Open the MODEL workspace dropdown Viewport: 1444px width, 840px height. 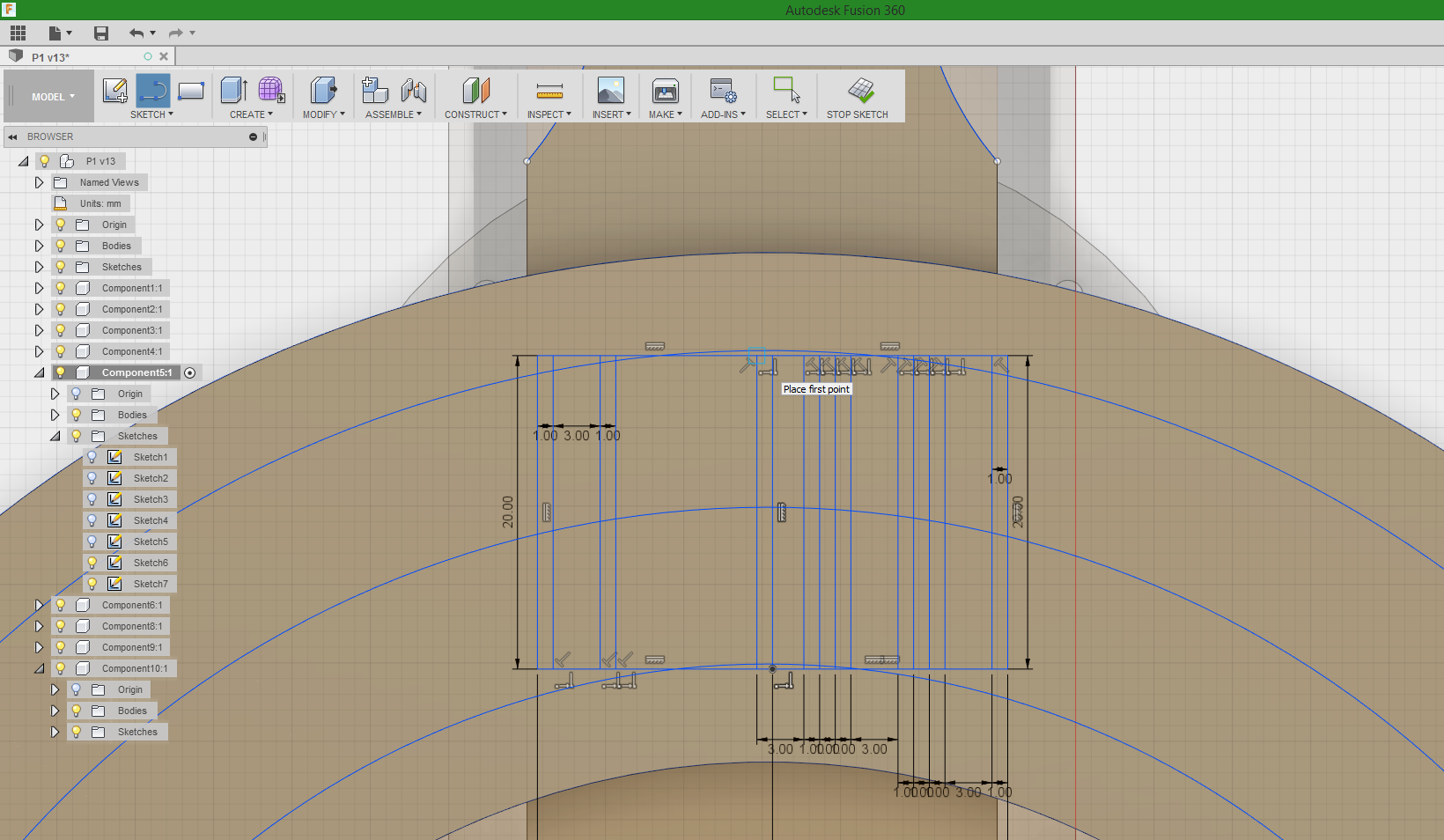coord(53,97)
